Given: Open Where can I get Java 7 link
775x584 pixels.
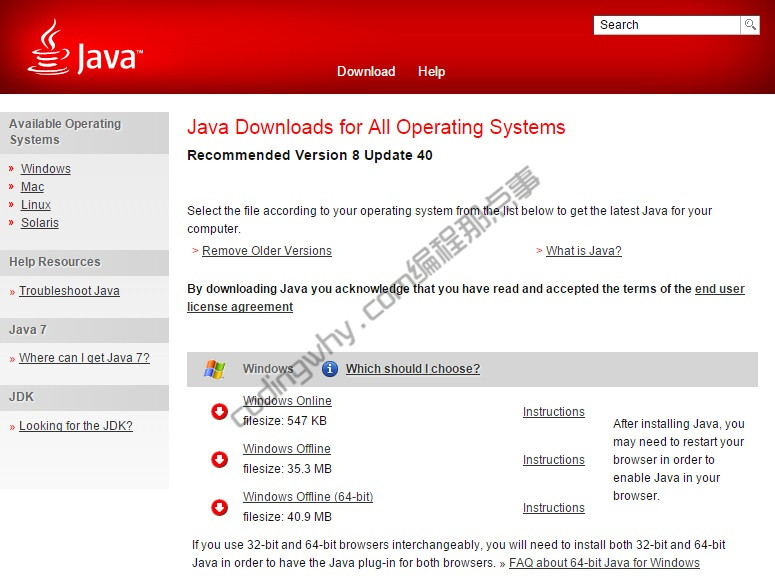Looking at the screenshot, I should (84, 358).
